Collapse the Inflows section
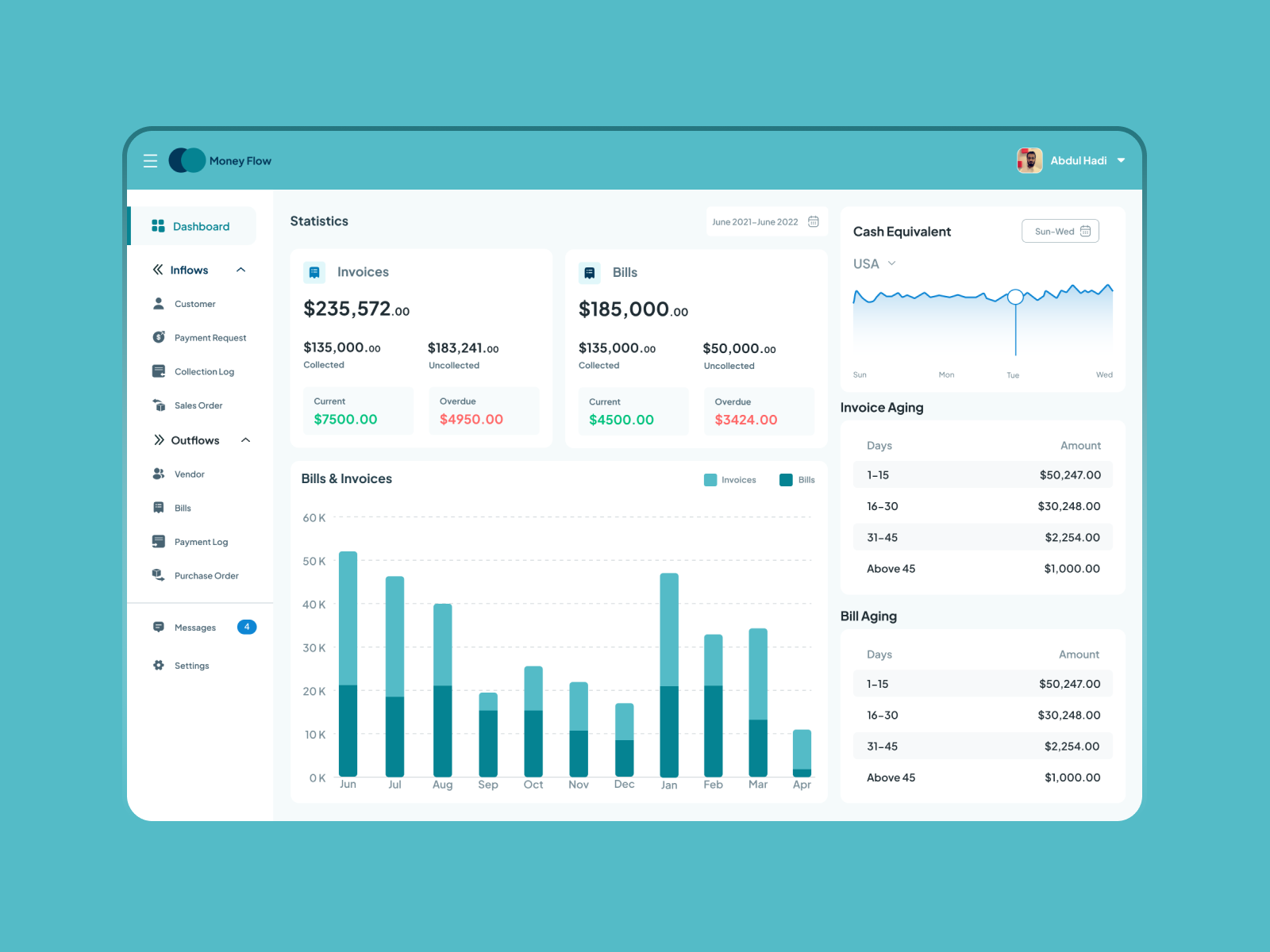The height and width of the screenshot is (952, 1270). click(x=241, y=270)
